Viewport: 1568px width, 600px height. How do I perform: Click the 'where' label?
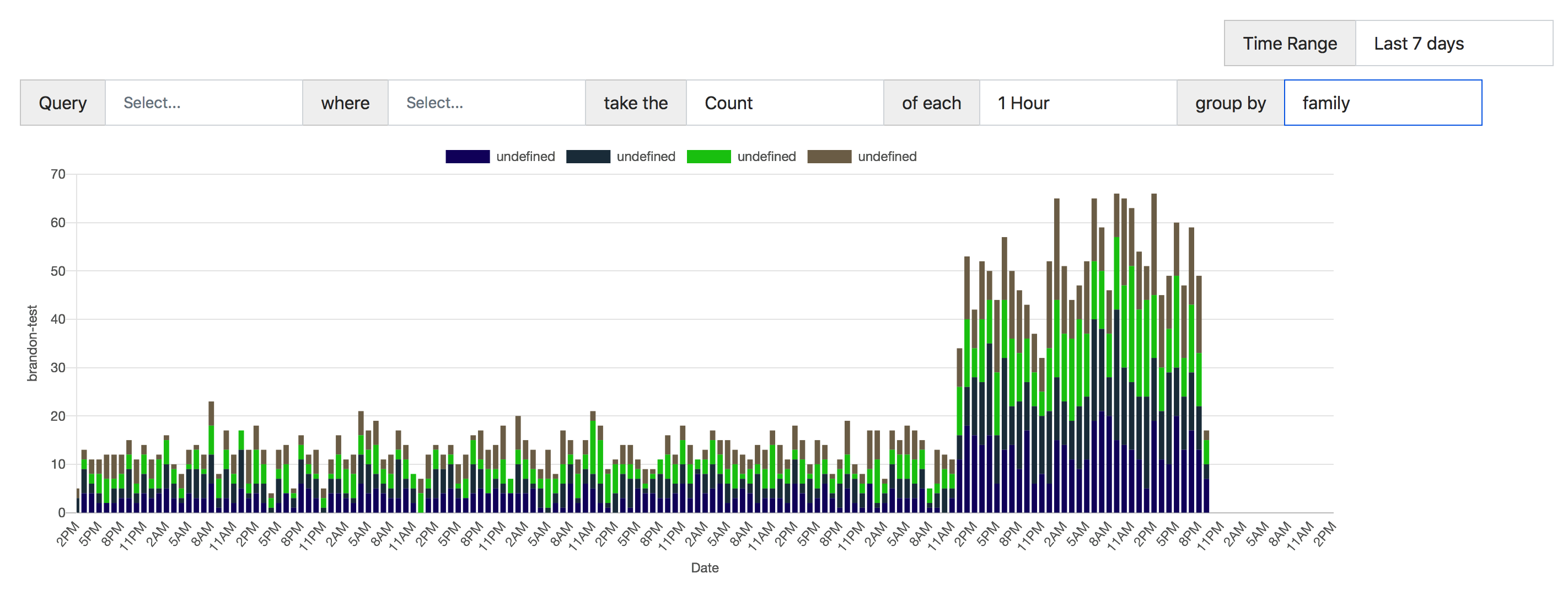[345, 103]
